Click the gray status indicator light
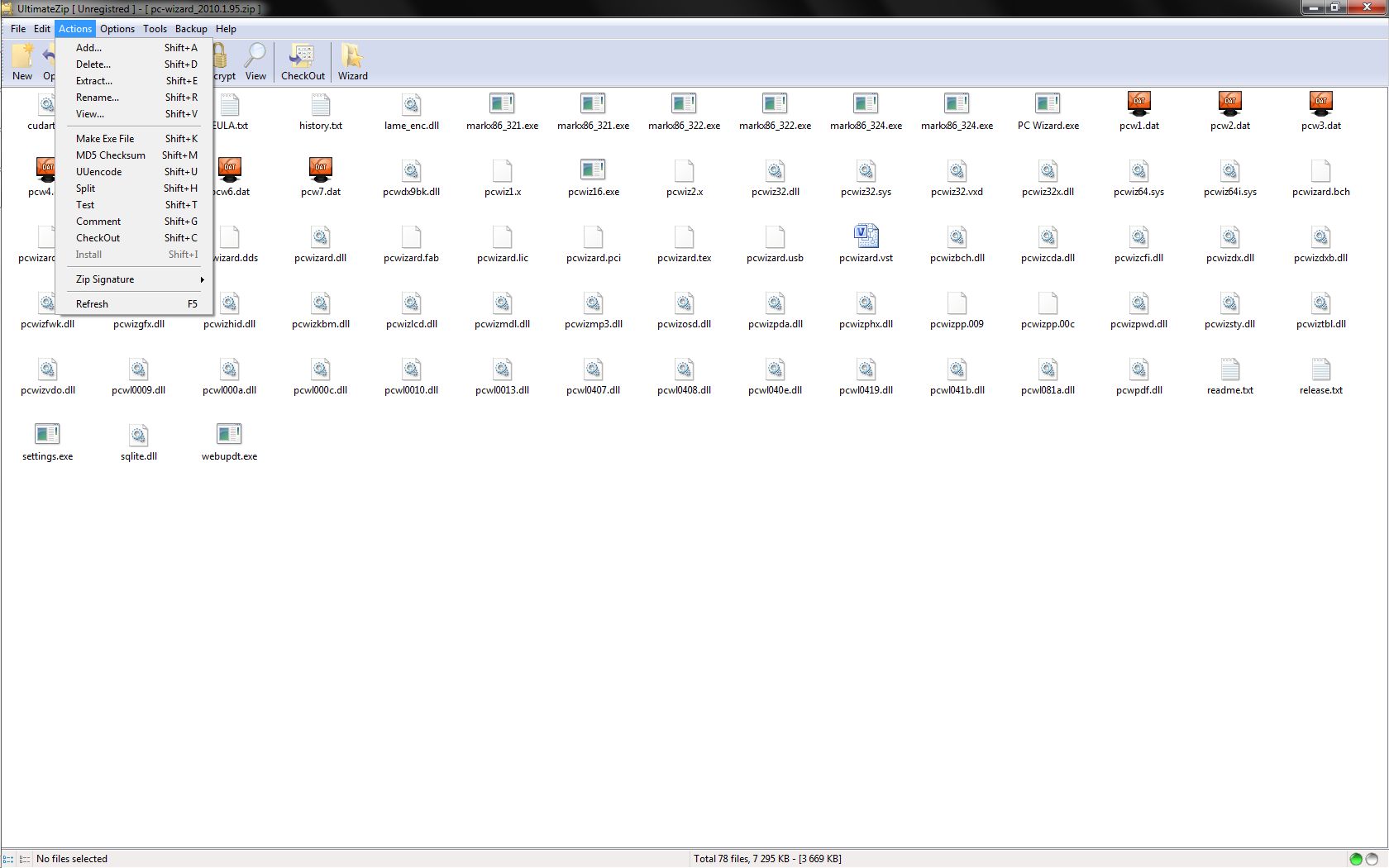1389x868 pixels. tap(1372, 859)
